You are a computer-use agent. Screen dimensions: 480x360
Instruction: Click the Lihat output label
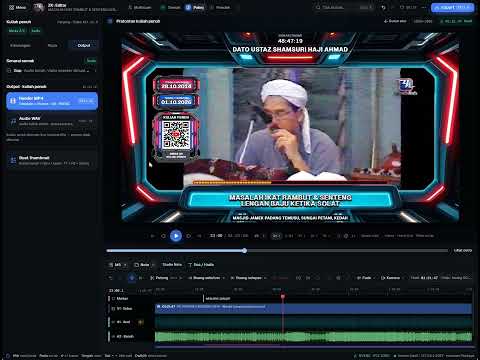(463, 250)
